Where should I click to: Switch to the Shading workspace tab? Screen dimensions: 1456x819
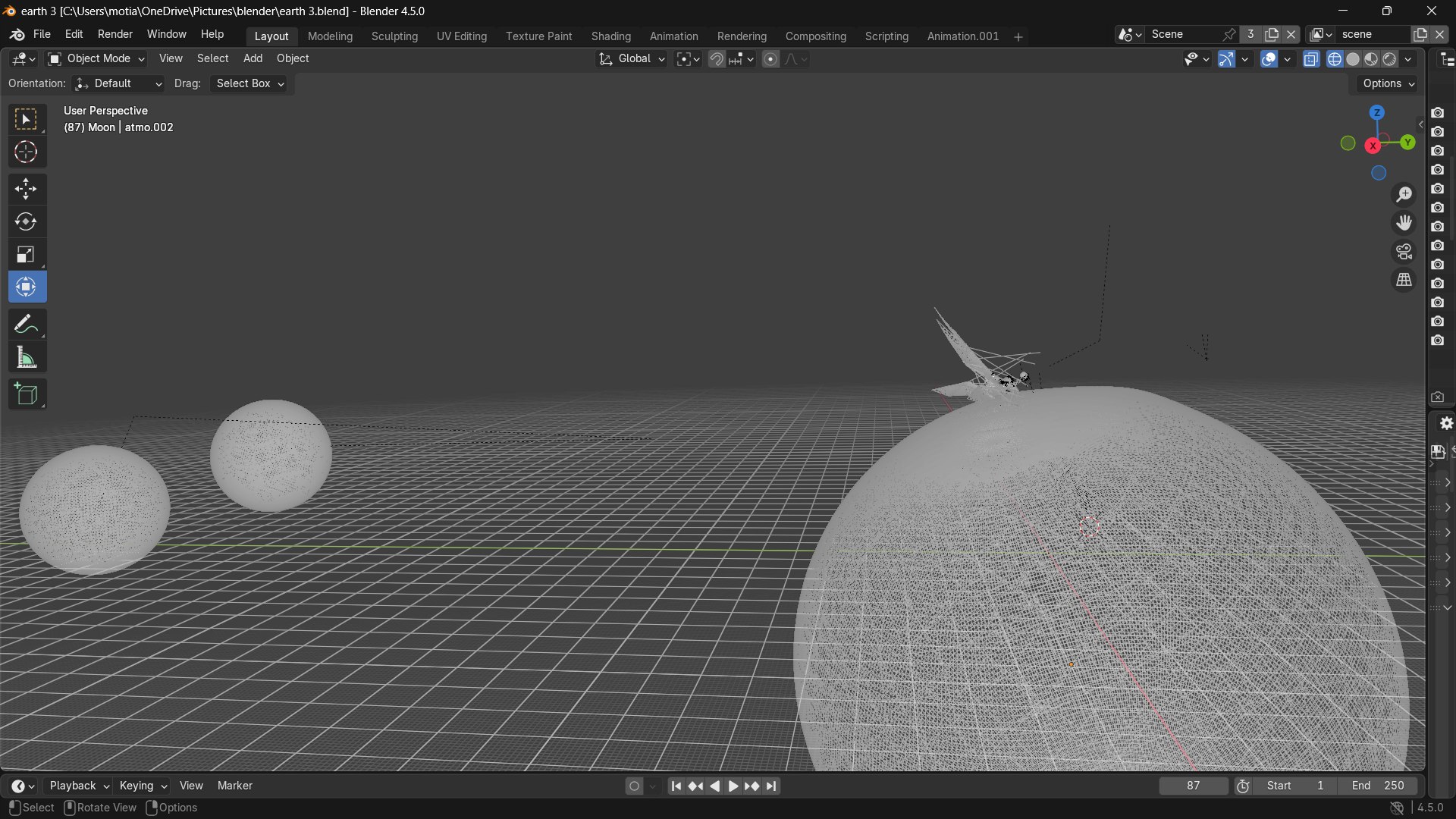pyautogui.click(x=610, y=36)
